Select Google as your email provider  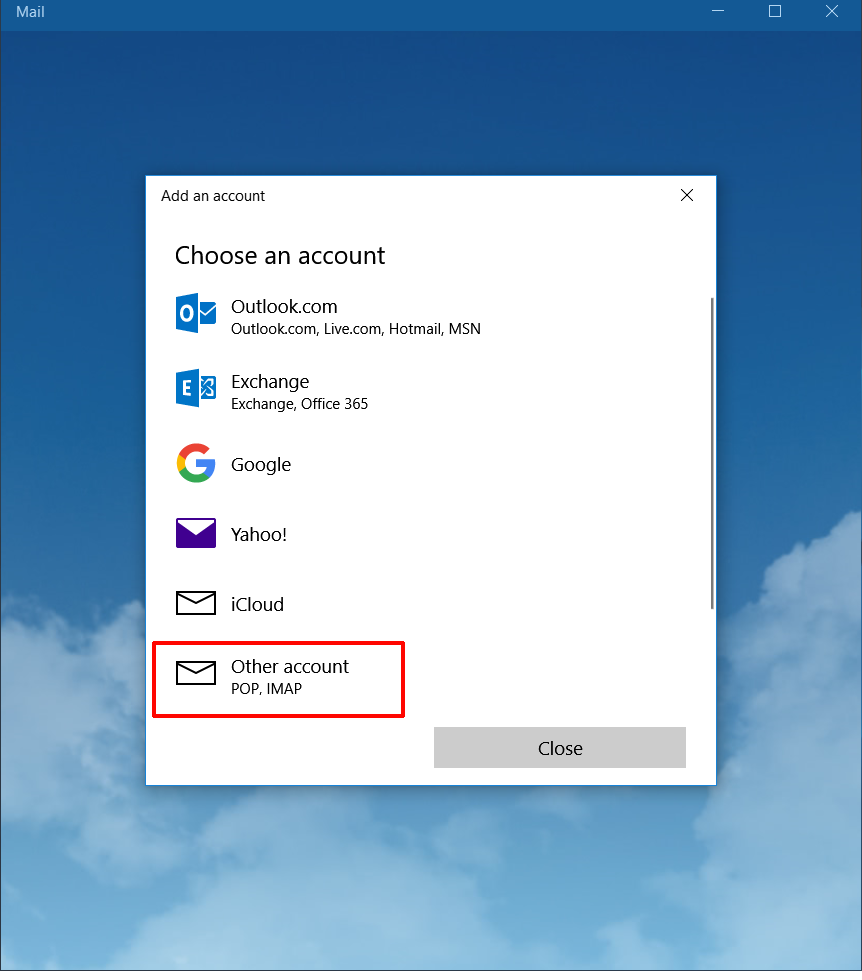[261, 464]
